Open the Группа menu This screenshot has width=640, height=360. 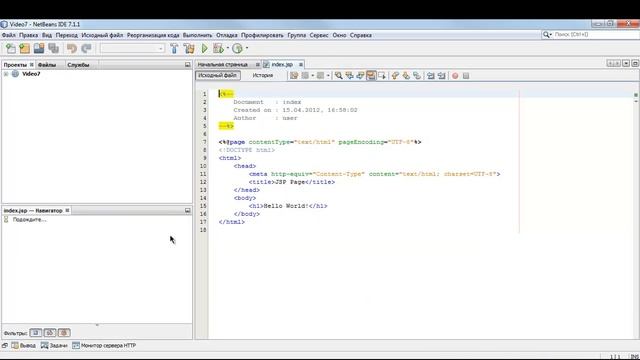296,35
